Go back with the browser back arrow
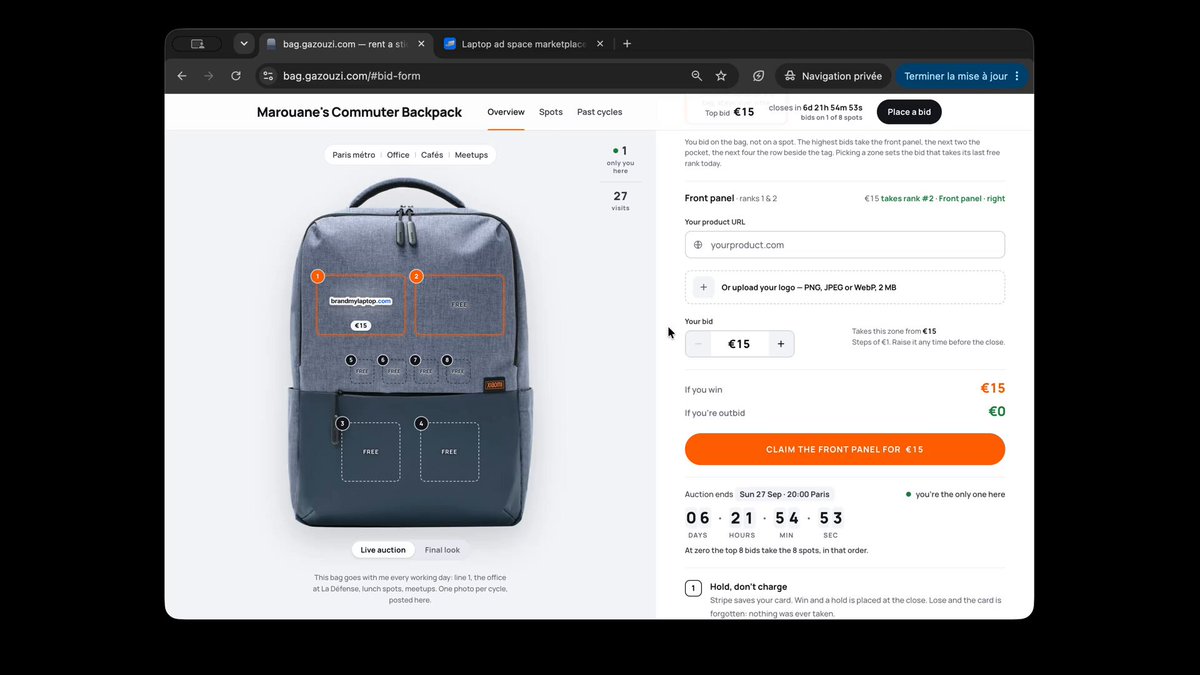This screenshot has width=1200, height=675. [182, 76]
